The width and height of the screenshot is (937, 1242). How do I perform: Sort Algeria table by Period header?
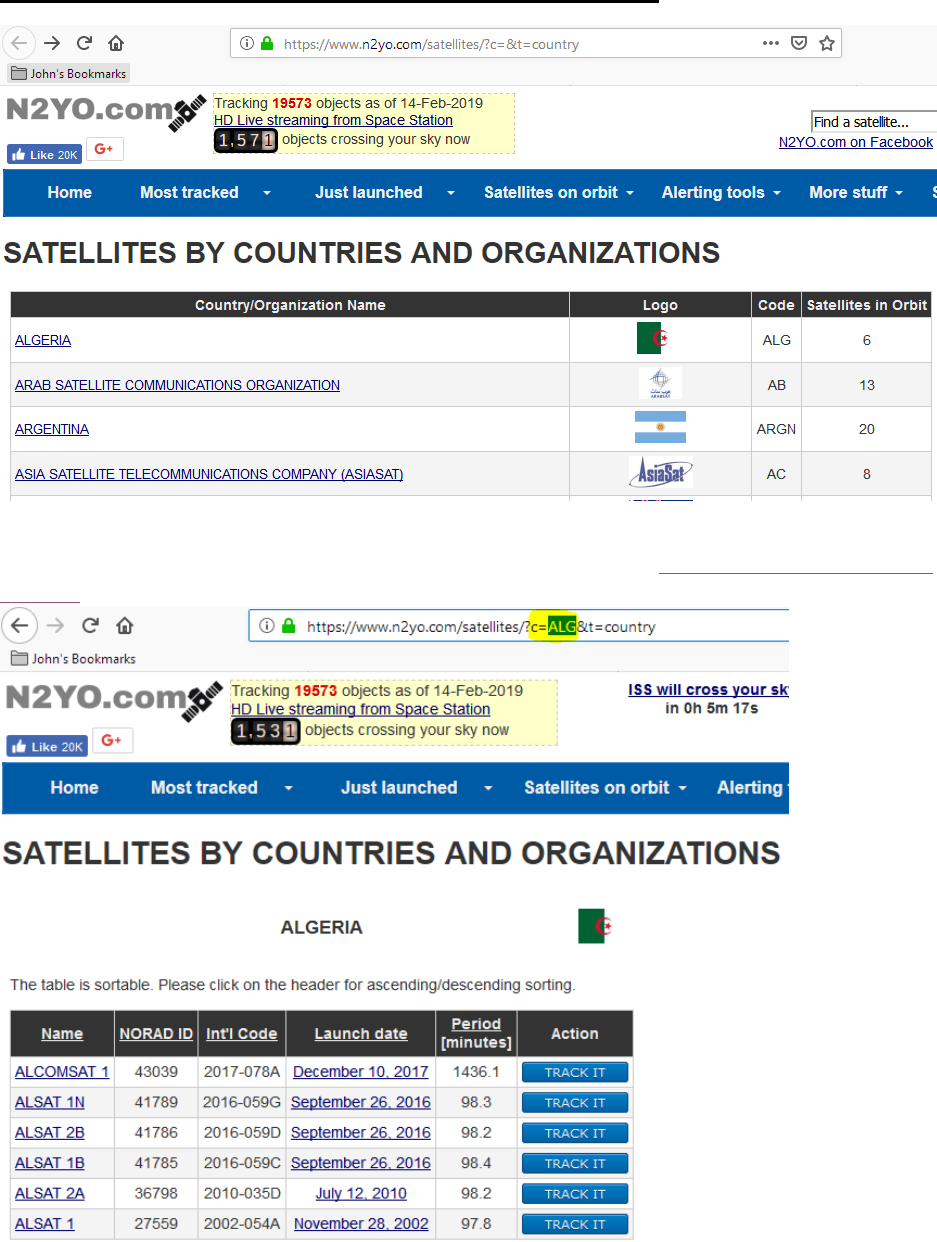pos(476,1024)
